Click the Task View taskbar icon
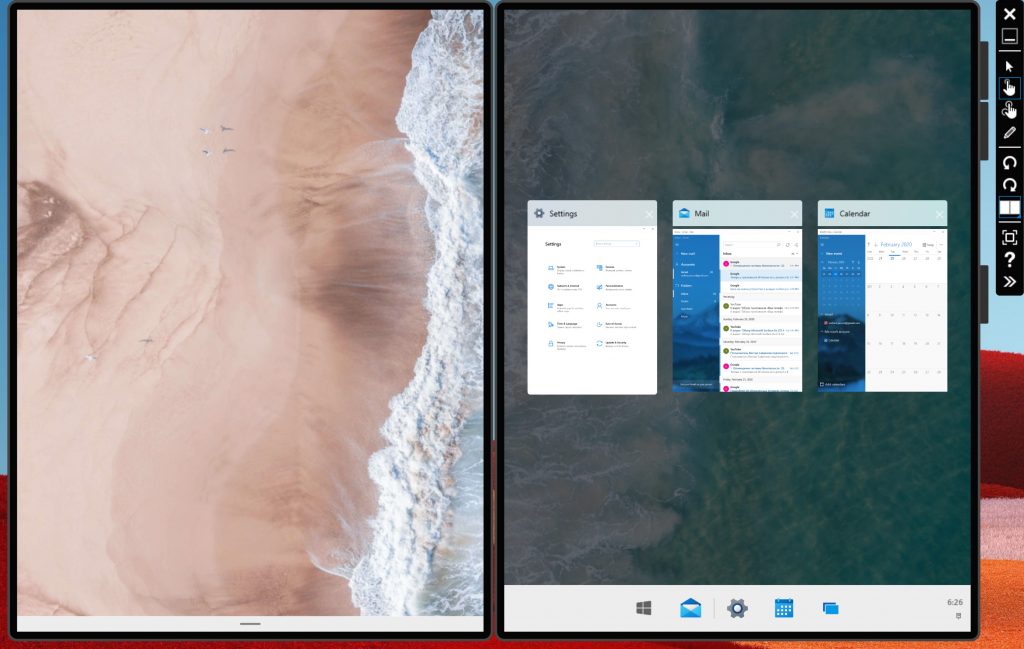The image size is (1024, 649). coord(830,608)
